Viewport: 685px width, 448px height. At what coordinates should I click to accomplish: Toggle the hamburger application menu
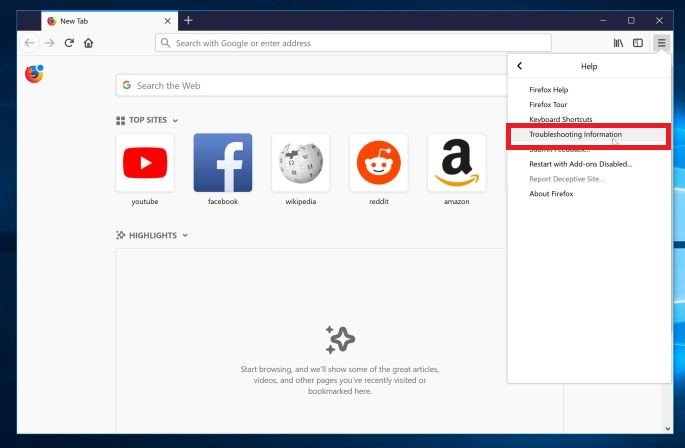pyautogui.click(x=661, y=43)
